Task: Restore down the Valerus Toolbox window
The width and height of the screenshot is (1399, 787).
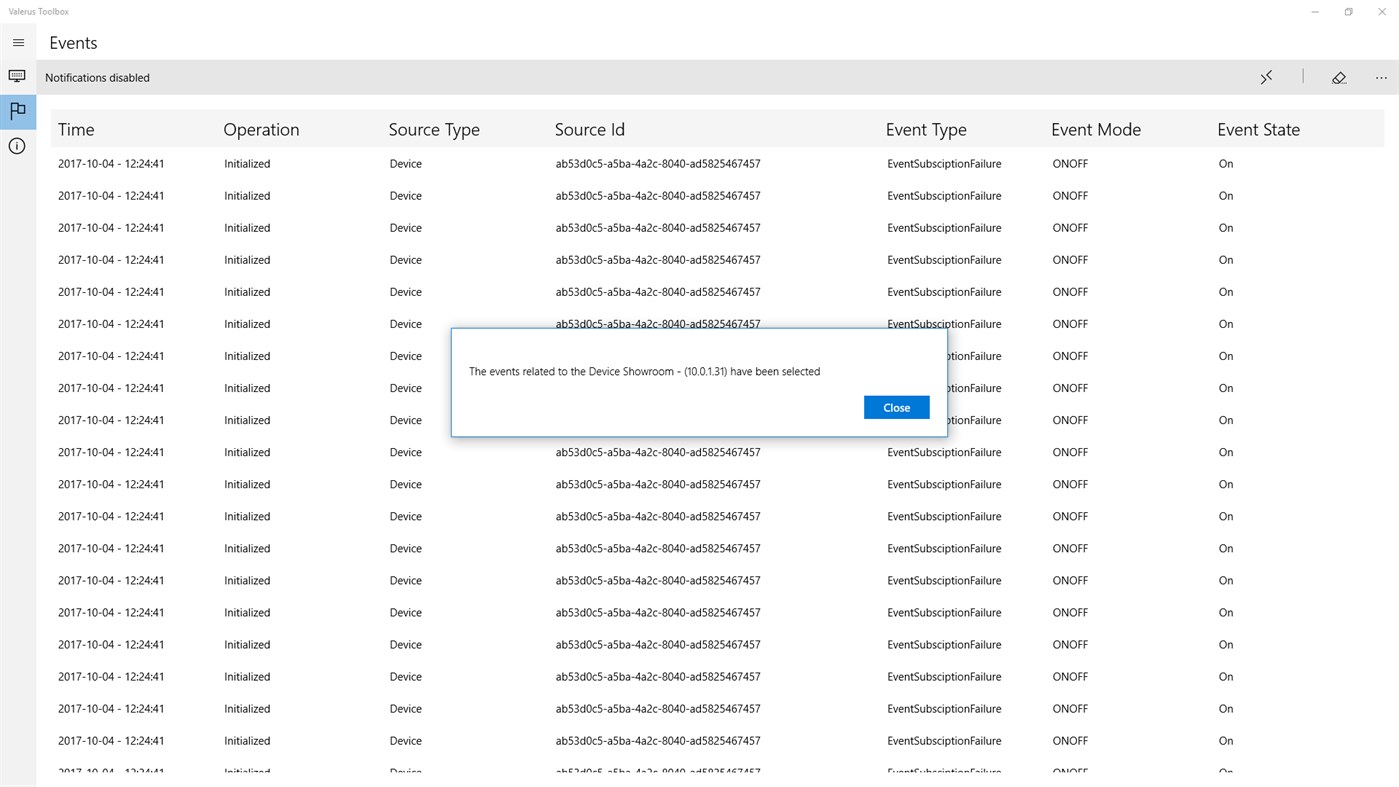Action: pyautogui.click(x=1347, y=11)
